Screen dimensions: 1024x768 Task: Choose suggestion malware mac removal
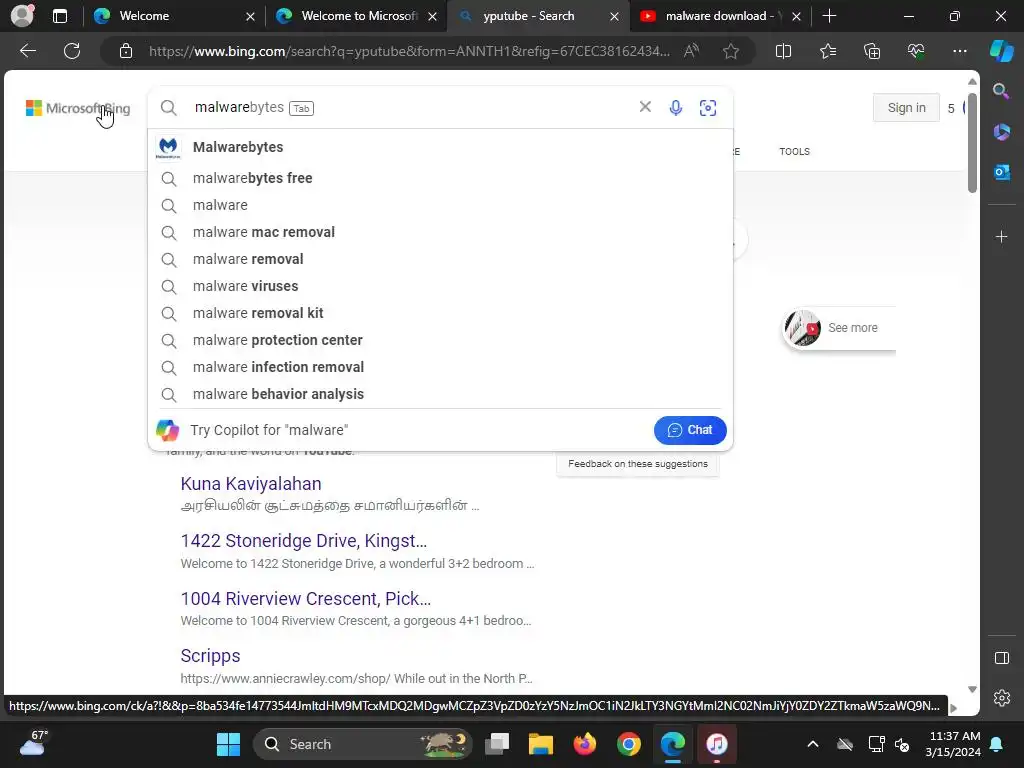click(x=441, y=232)
